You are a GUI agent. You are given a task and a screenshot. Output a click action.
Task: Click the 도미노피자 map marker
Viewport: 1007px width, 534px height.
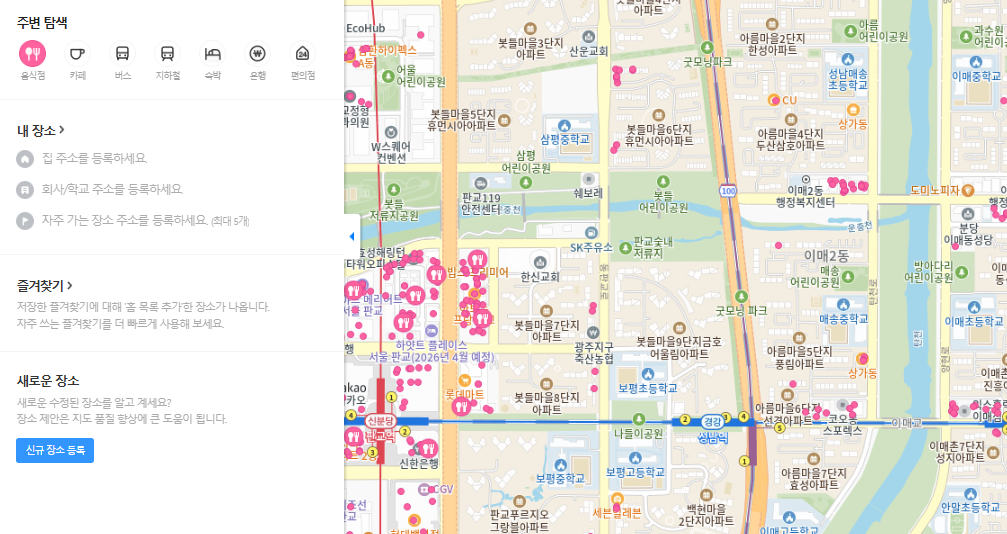click(968, 190)
